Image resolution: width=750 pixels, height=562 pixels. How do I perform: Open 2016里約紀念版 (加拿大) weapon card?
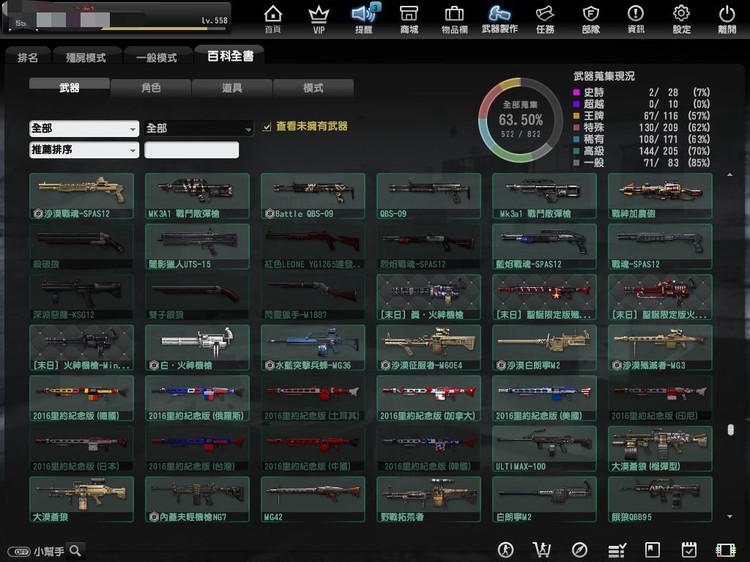coord(429,398)
